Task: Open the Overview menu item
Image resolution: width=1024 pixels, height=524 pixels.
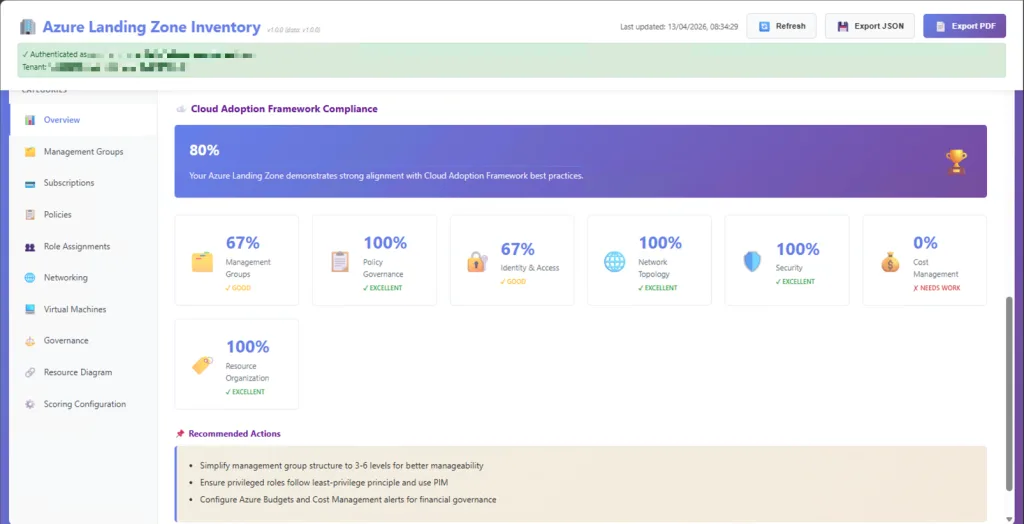Action: click(x=61, y=120)
